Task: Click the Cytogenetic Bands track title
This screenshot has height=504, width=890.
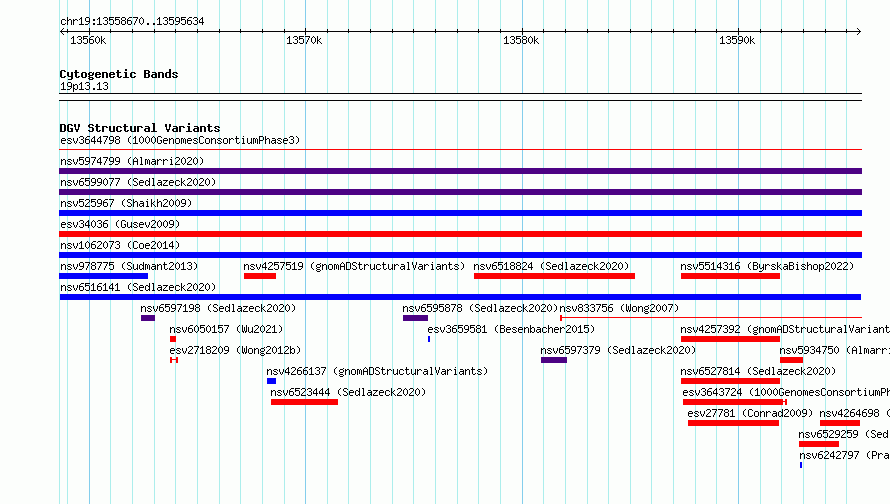Action: (119, 74)
